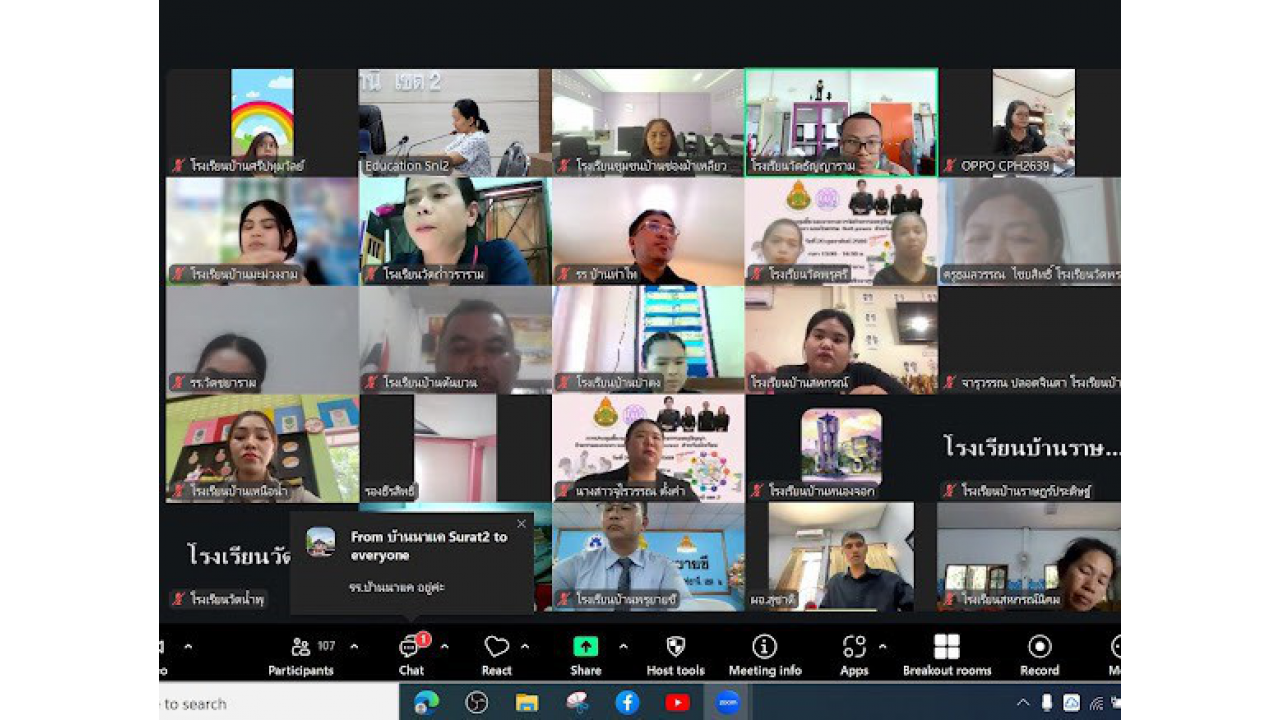Open the Participants panel

(300, 654)
